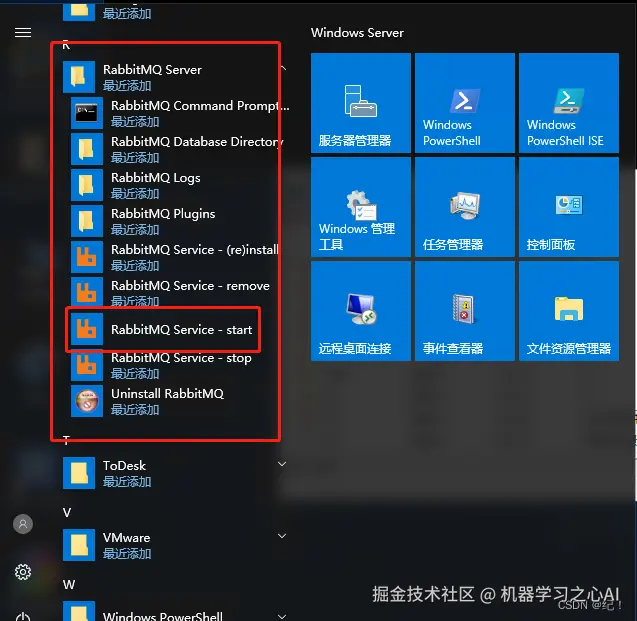Expand the VMware folder chevron
The image size is (637, 621).
tap(282, 536)
